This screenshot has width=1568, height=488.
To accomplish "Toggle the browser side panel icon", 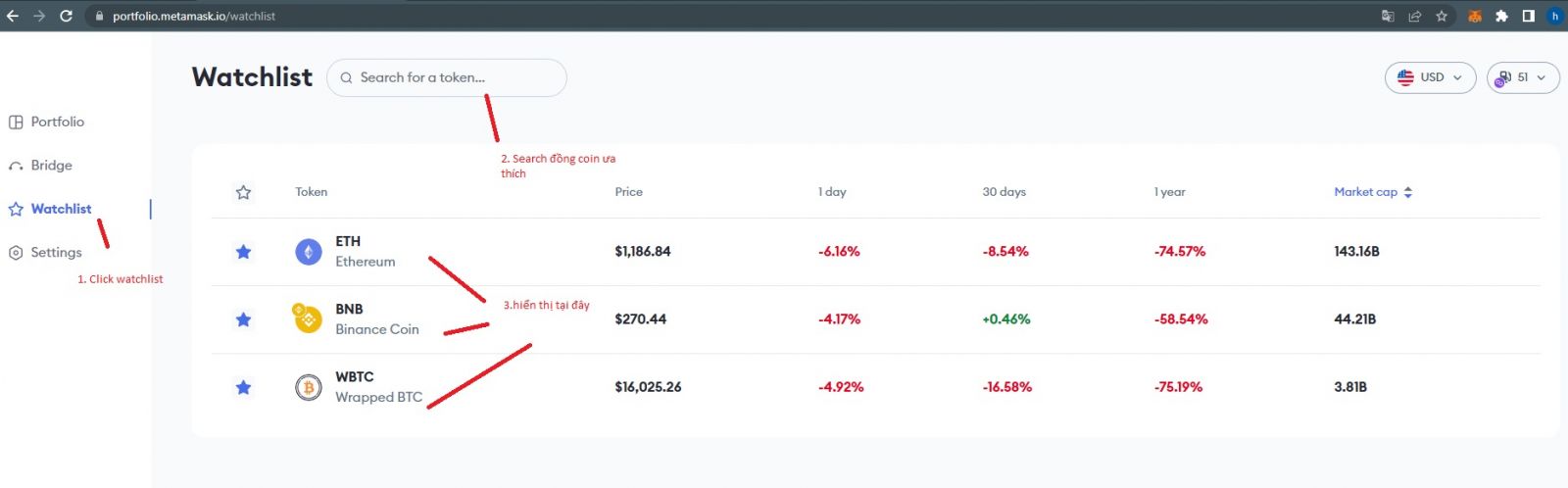I will 1528,16.
